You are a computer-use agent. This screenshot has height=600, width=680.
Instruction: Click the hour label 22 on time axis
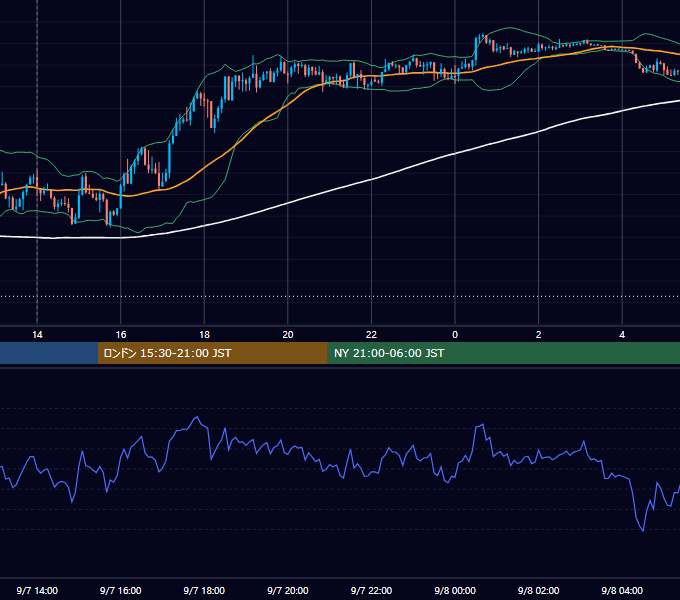[x=371, y=335]
